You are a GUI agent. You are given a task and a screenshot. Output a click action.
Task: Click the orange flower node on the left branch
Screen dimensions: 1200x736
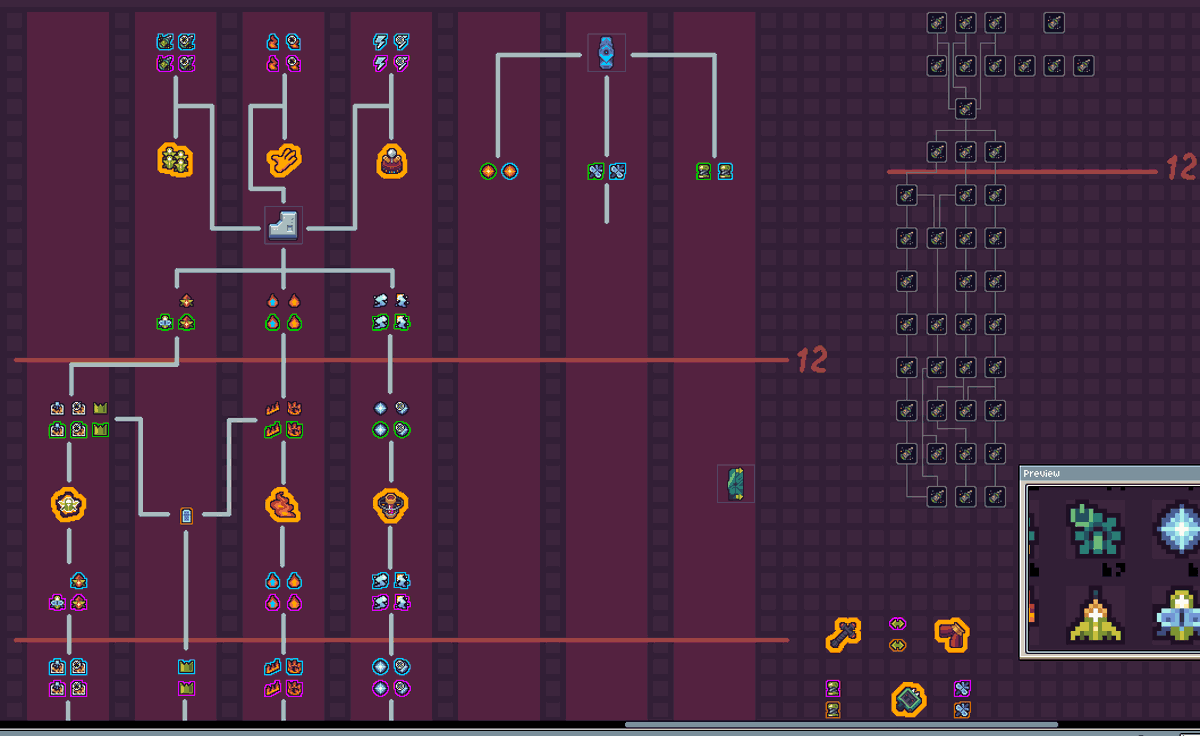click(67, 504)
